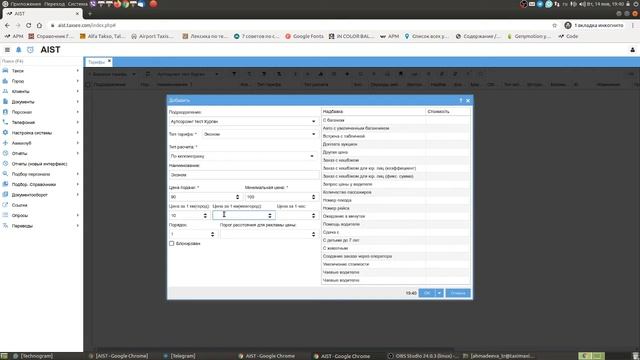Click the help question mark in Добавить dialog
The height and width of the screenshot is (360, 640).
tap(461, 100)
